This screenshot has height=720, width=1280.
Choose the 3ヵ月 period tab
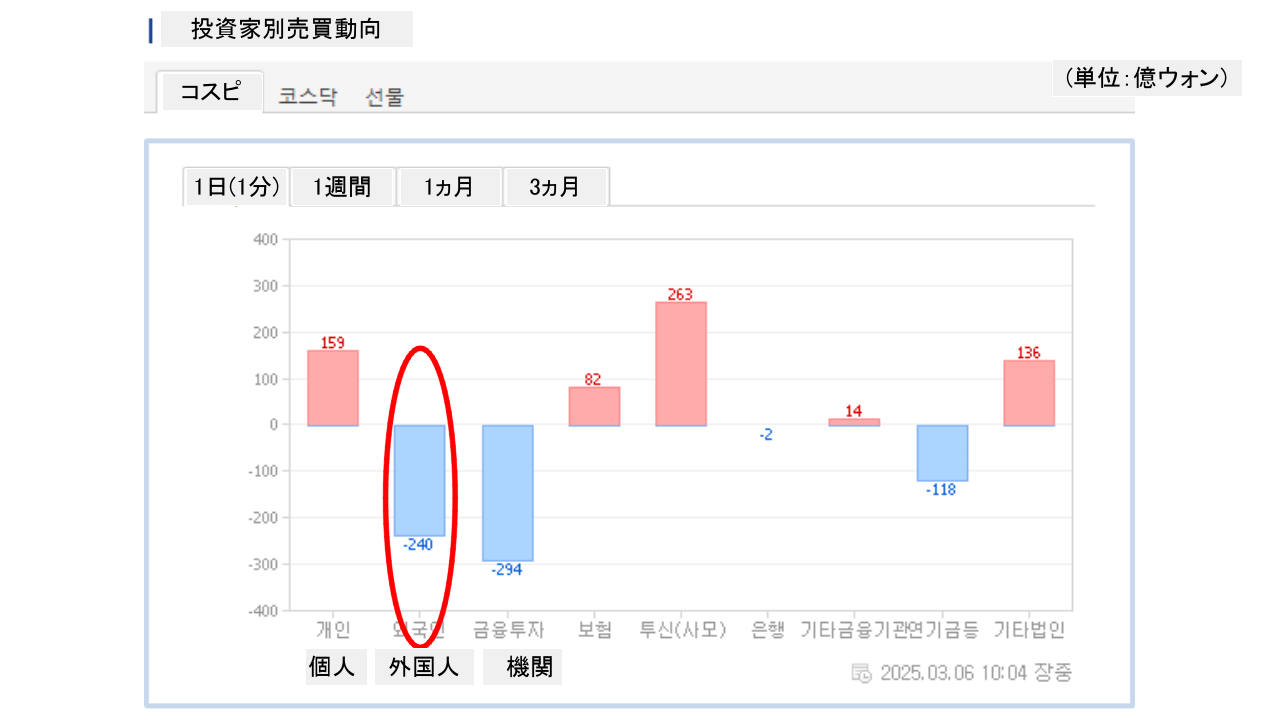pyautogui.click(x=555, y=187)
